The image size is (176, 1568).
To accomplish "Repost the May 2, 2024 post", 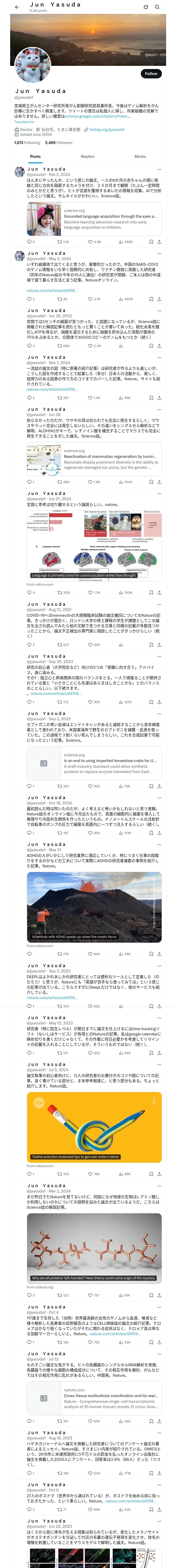I will (62, 299).
